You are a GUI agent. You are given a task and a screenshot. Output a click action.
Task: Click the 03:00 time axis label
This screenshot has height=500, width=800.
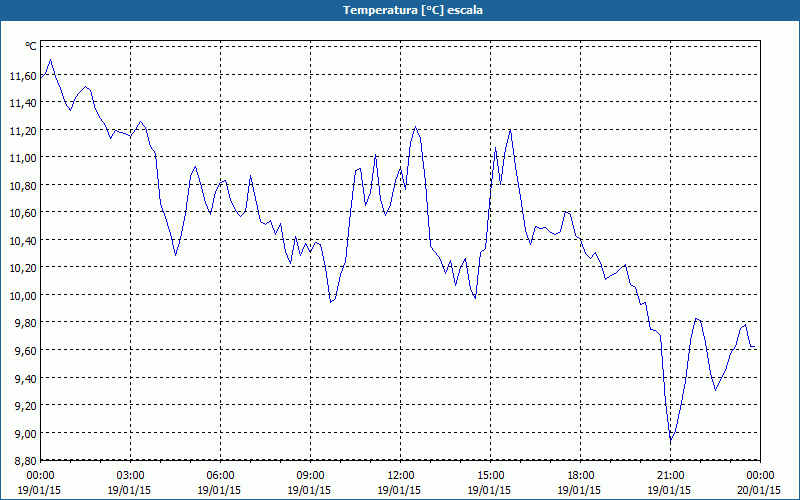(131, 476)
